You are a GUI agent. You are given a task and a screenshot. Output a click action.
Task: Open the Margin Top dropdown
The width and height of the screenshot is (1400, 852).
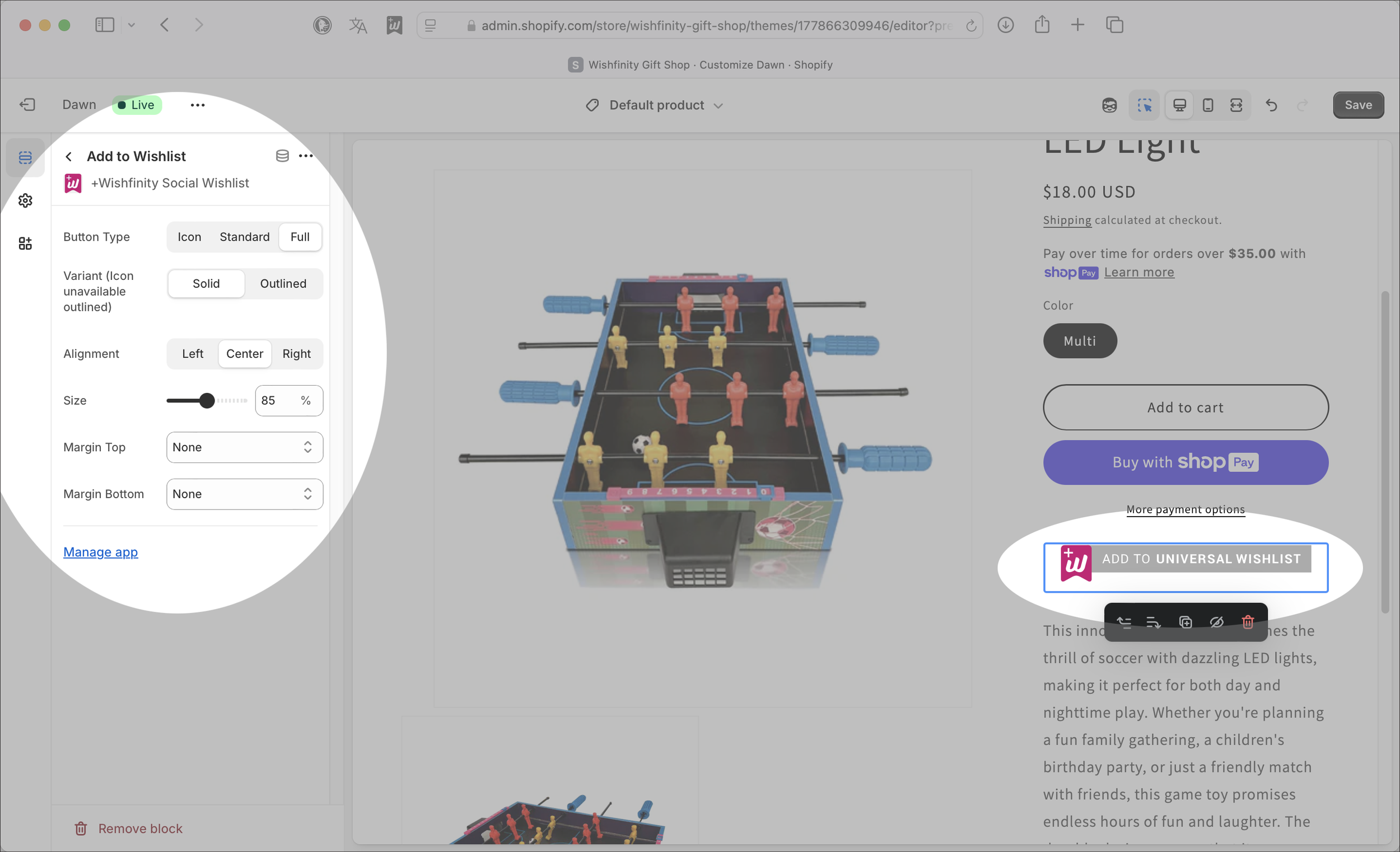[244, 447]
